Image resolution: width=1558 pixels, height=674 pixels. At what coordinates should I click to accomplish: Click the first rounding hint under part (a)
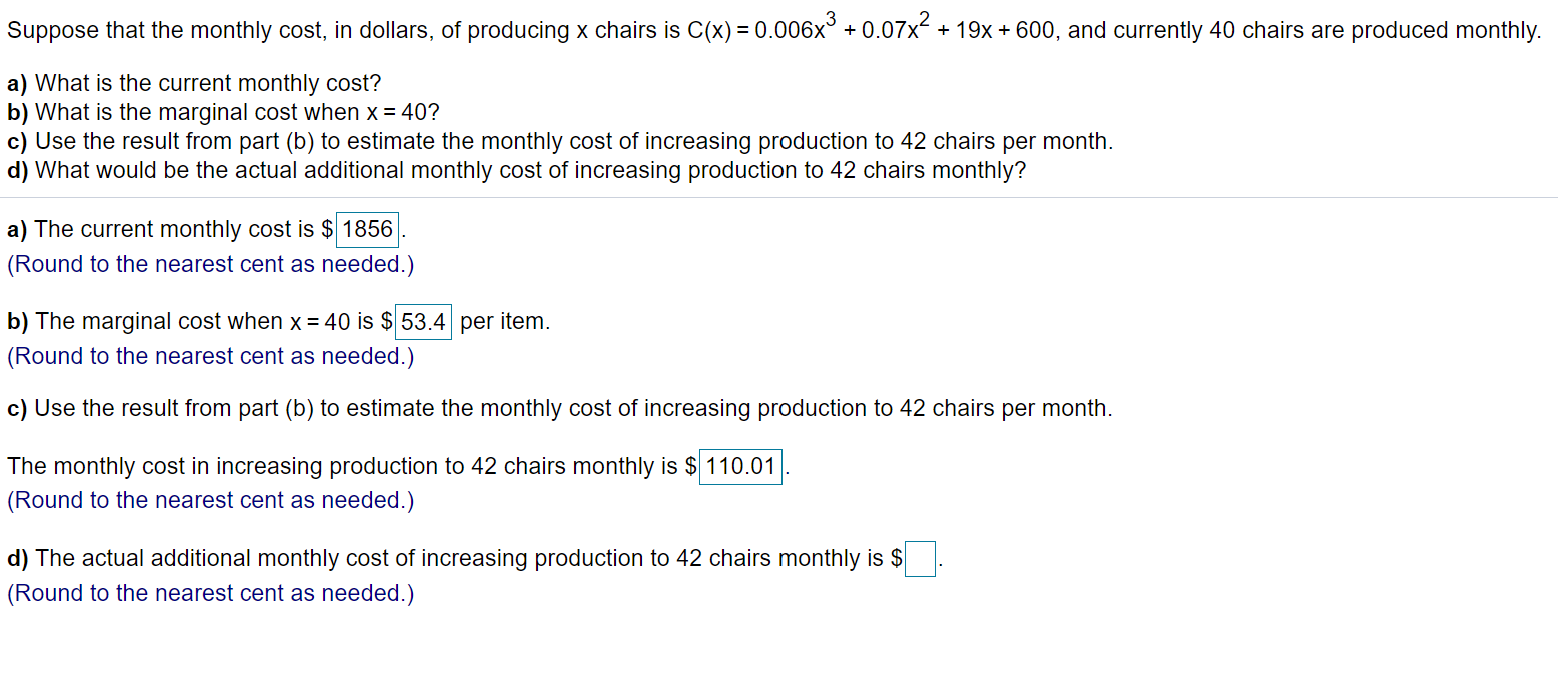click(209, 264)
